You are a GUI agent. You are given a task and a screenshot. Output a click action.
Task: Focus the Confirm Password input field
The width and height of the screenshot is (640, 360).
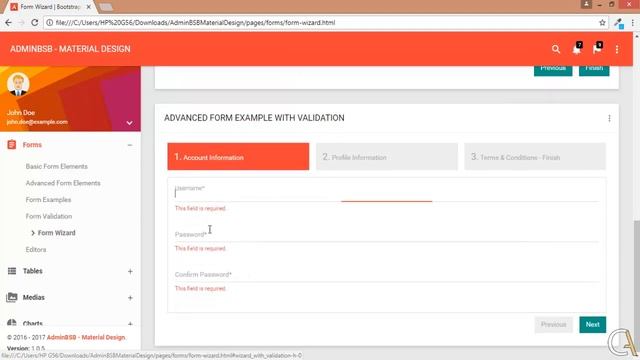(x=387, y=274)
